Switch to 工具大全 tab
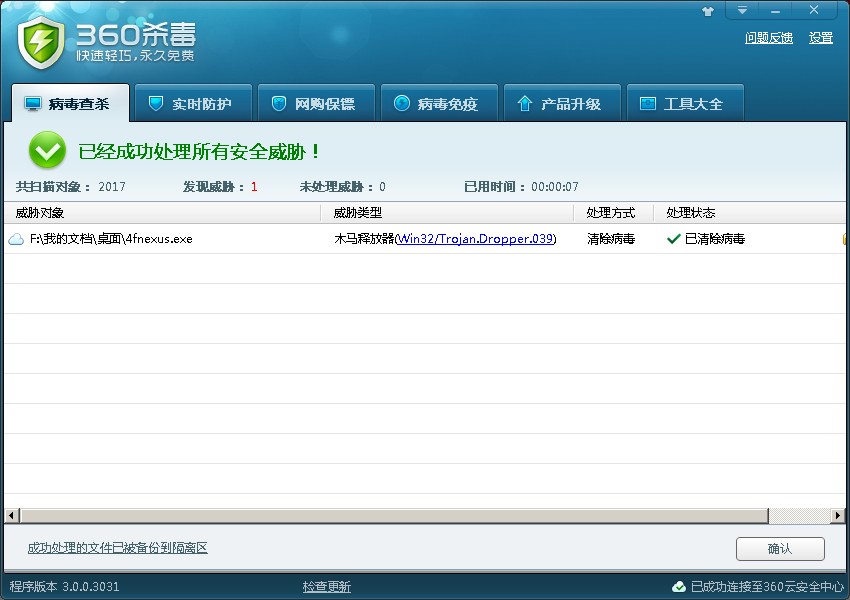Image resolution: width=850 pixels, height=600 pixels. point(686,103)
